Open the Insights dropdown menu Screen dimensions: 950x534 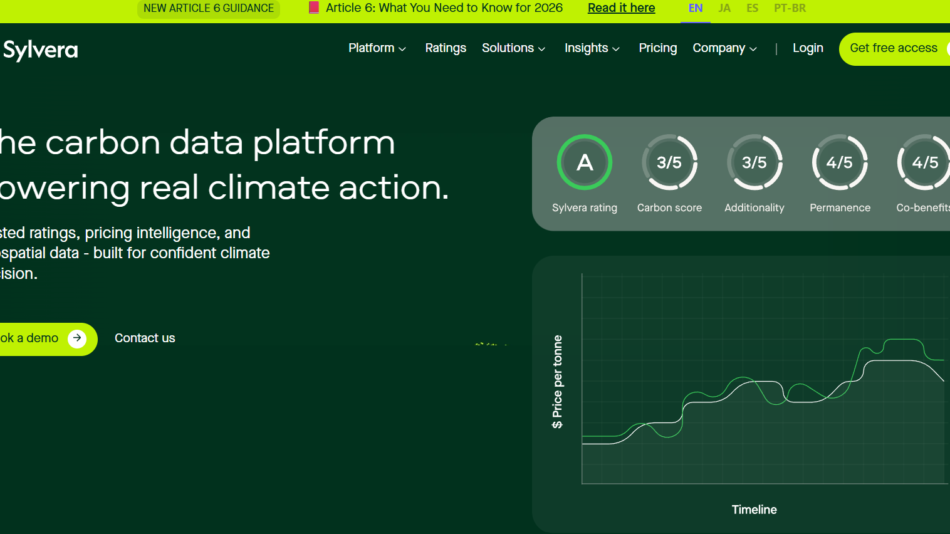click(x=592, y=48)
